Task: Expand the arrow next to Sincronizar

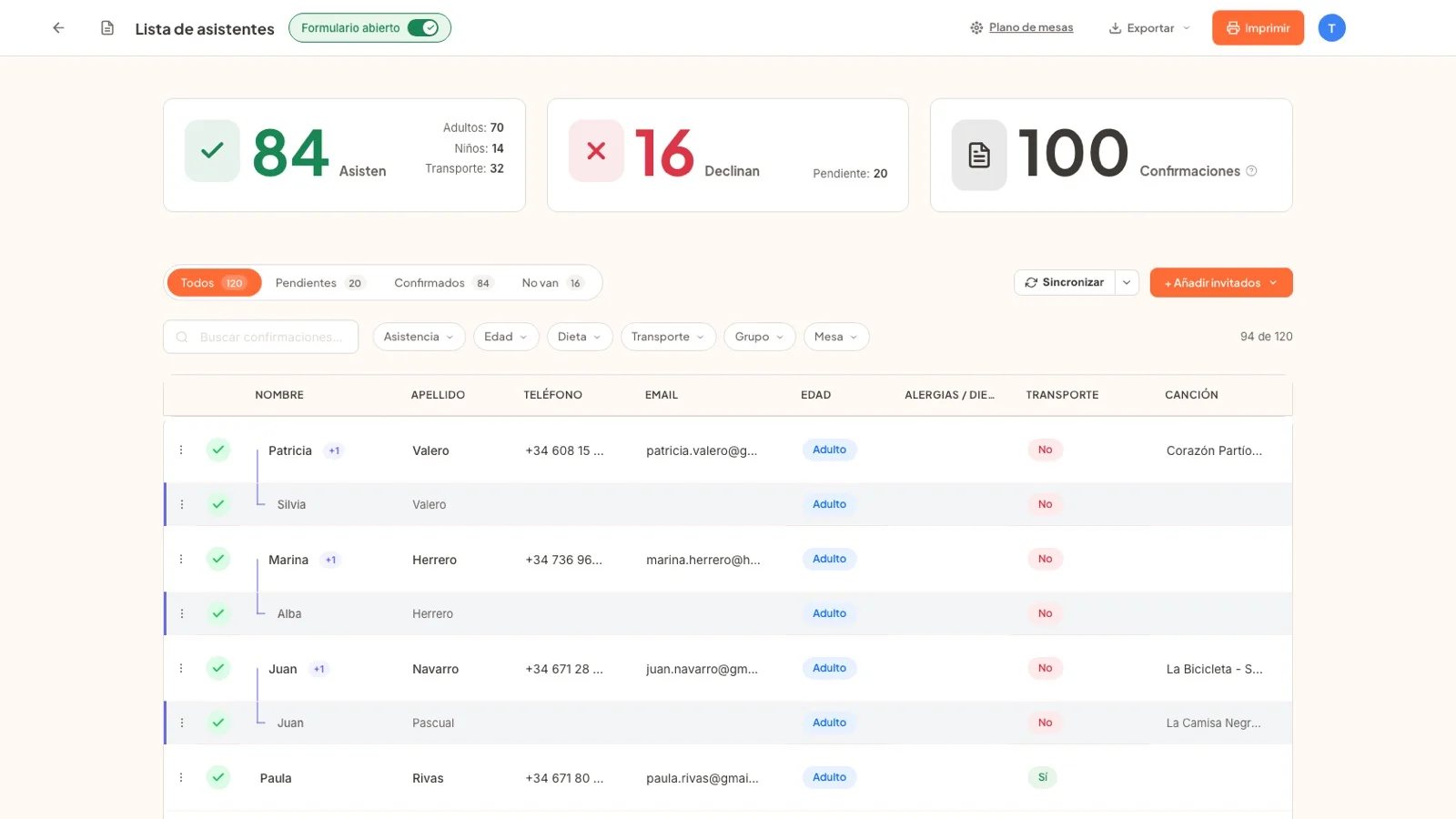Action: pos(1127,282)
